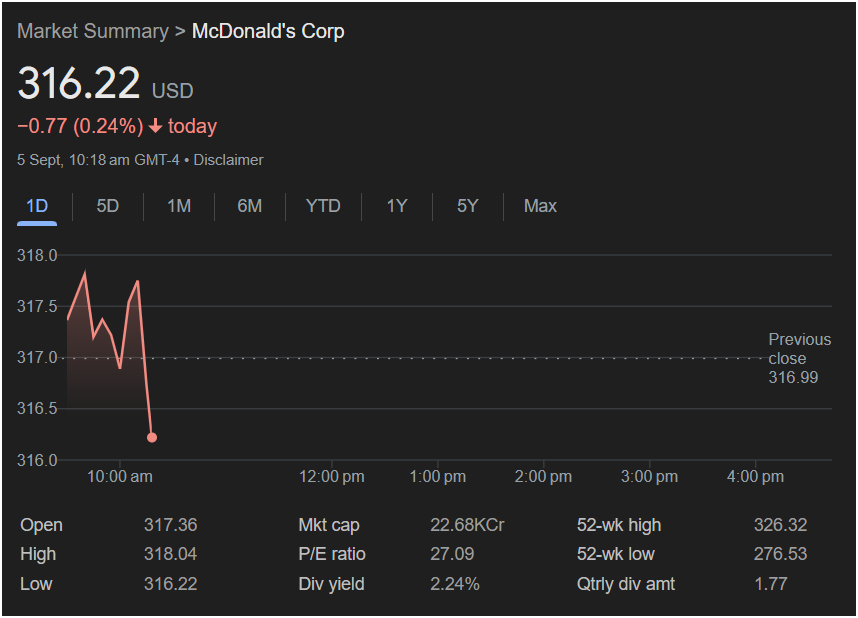The width and height of the screenshot is (858, 618).
Task: Click the Previous close 316.99 label
Action: (x=799, y=359)
